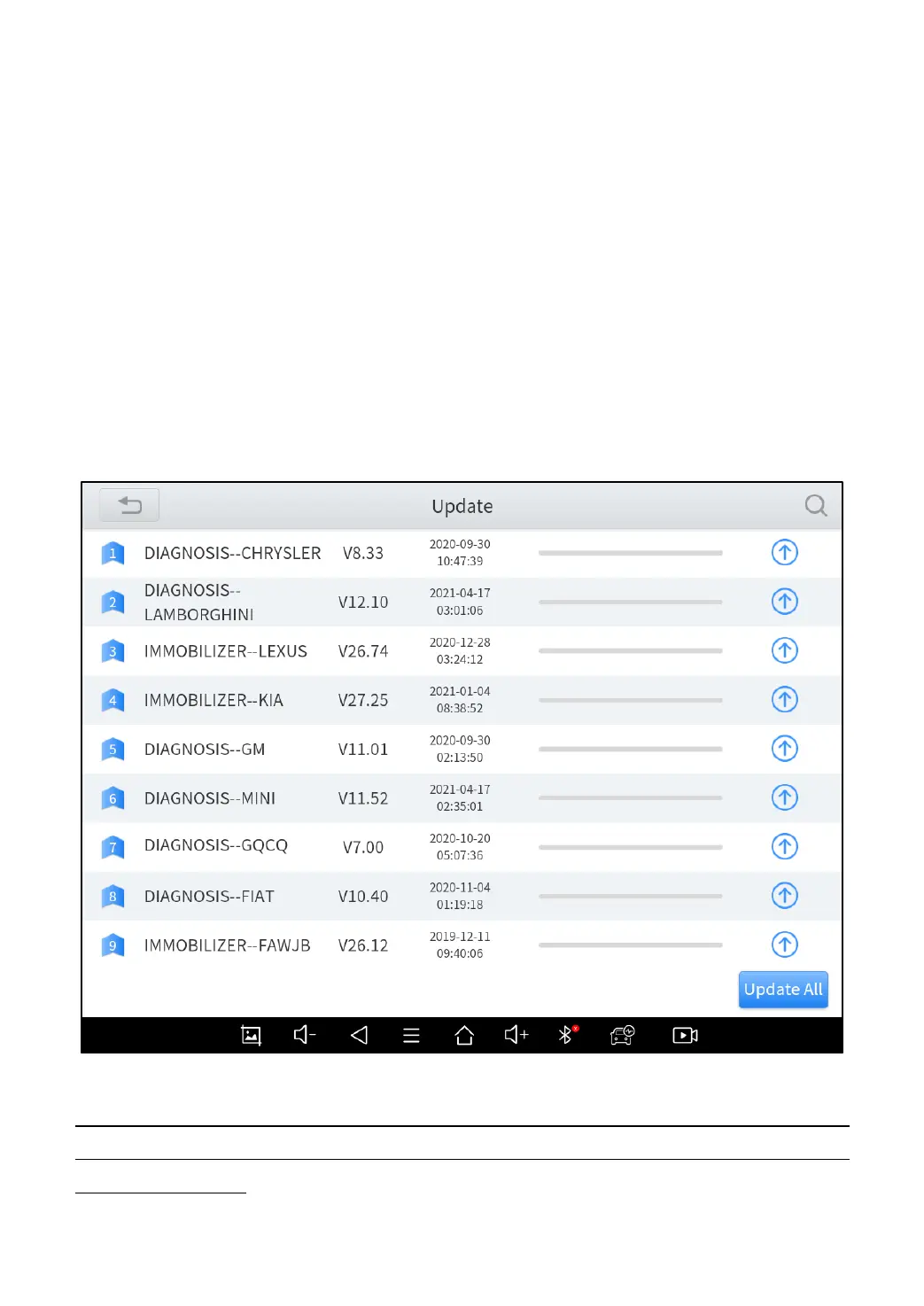
Task: Update IMMOBILIZER--KIA with its arrow icon
Action: [x=784, y=699]
